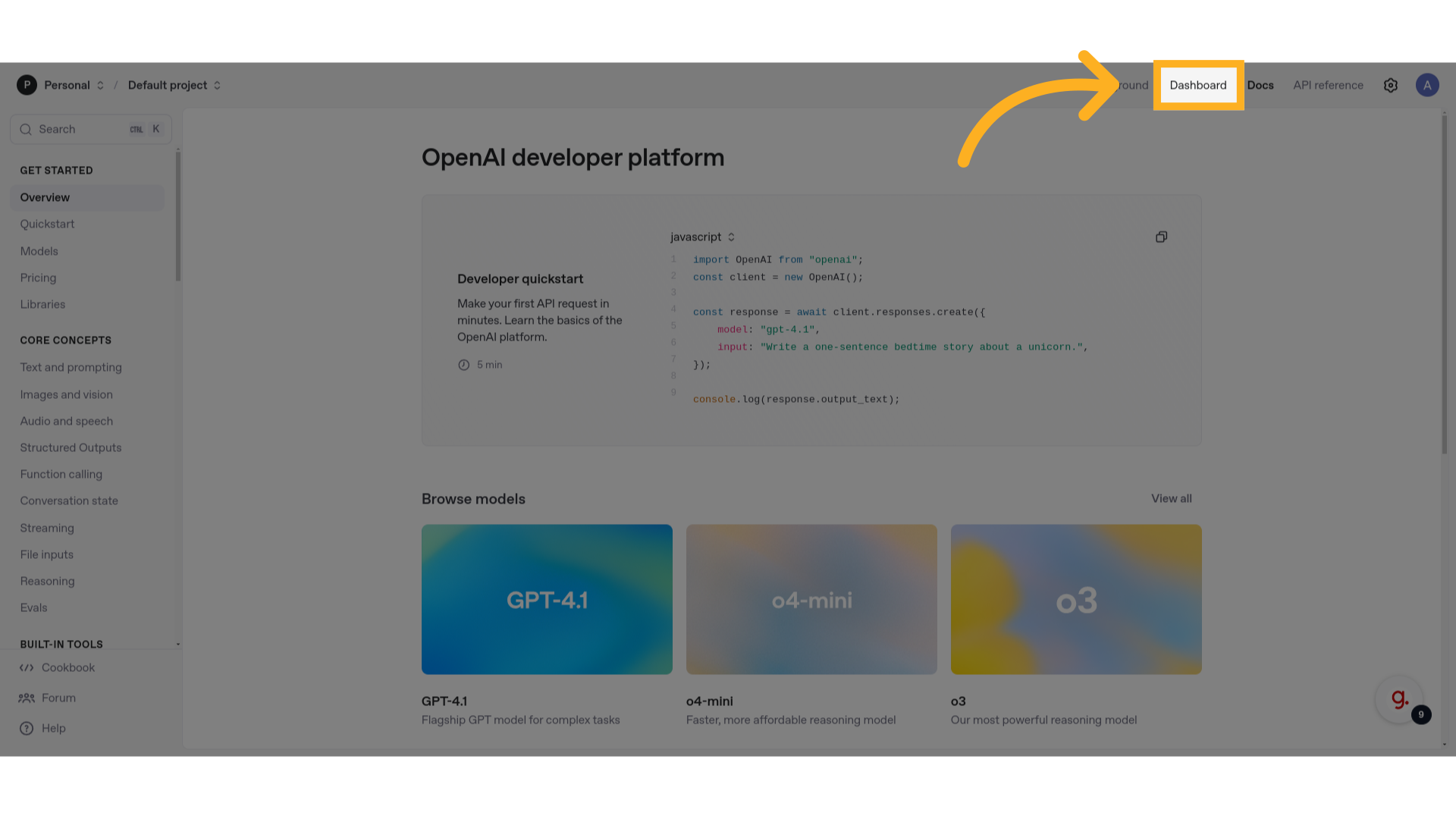Open the Default project switcher
Viewport: 1456px width, 819px height.
tap(174, 85)
